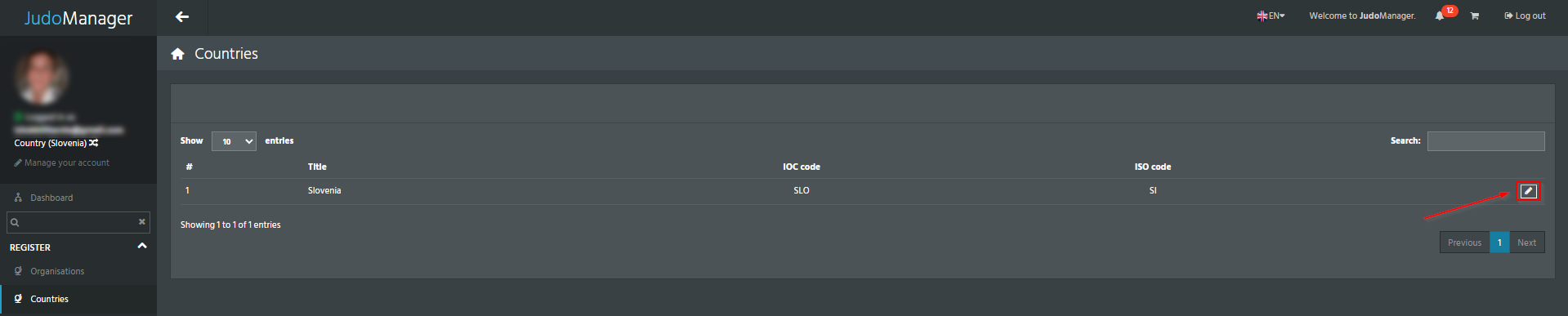Click the sidebar search magnifier icon
Viewport: 1568px width, 316px height.
(x=15, y=222)
